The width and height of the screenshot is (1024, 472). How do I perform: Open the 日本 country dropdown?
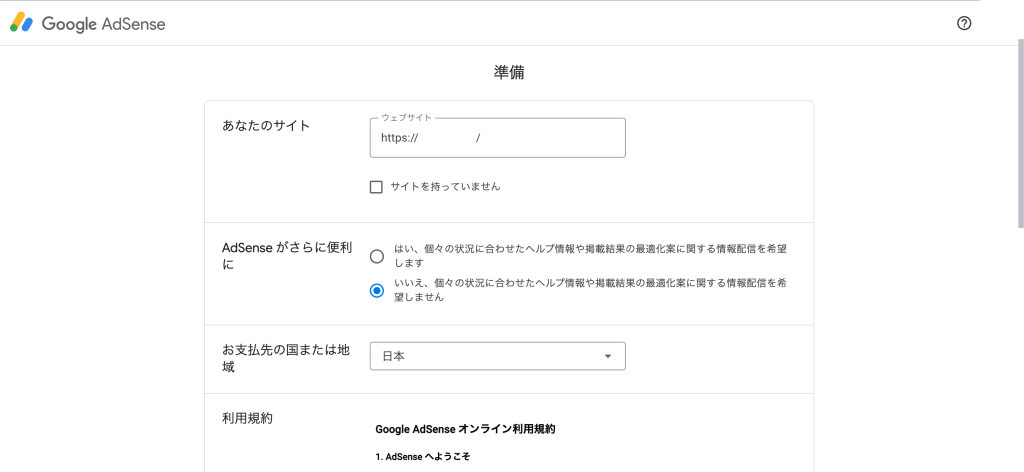[x=498, y=356]
